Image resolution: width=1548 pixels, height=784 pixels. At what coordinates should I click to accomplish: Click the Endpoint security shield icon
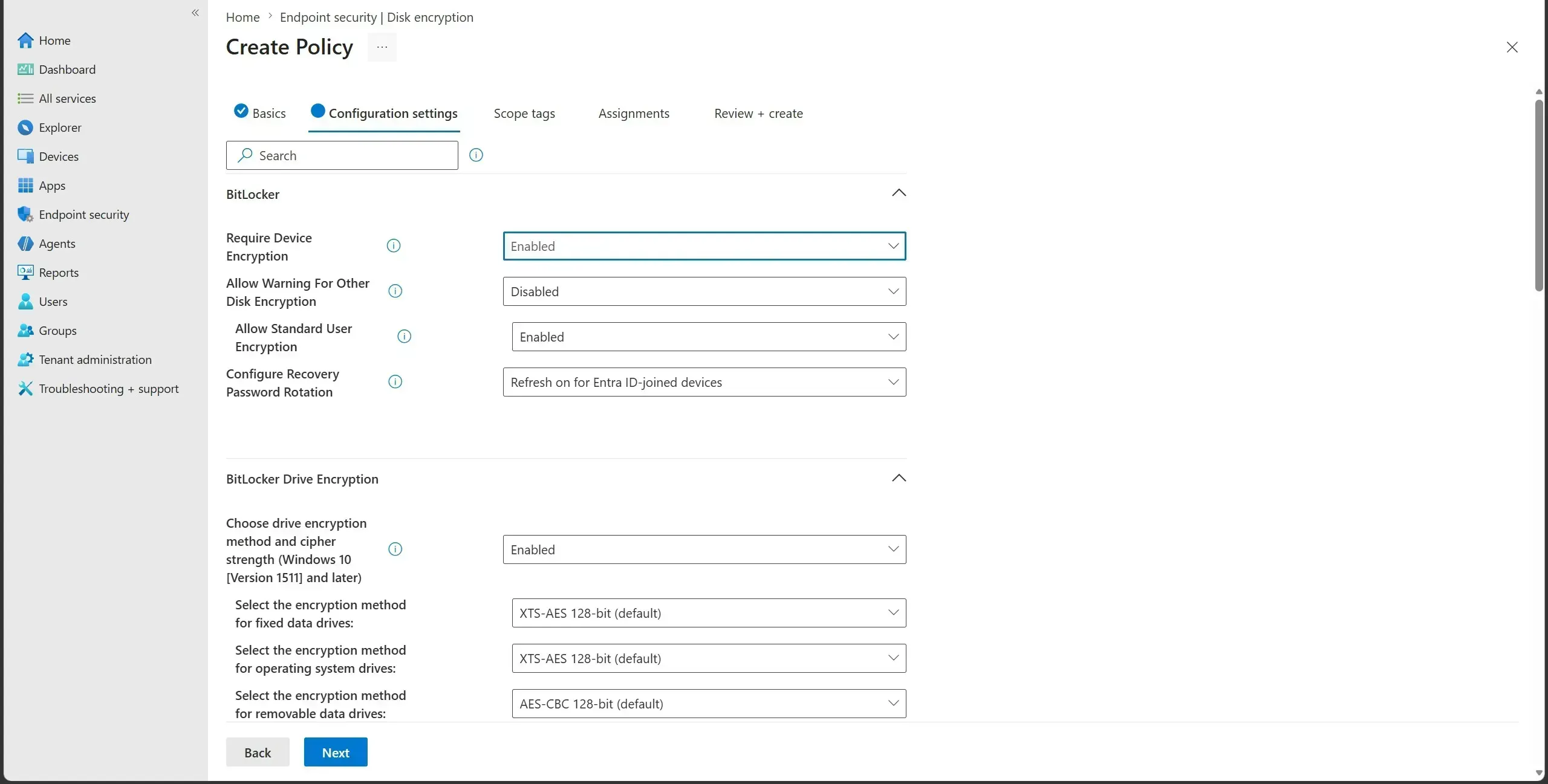[25, 215]
